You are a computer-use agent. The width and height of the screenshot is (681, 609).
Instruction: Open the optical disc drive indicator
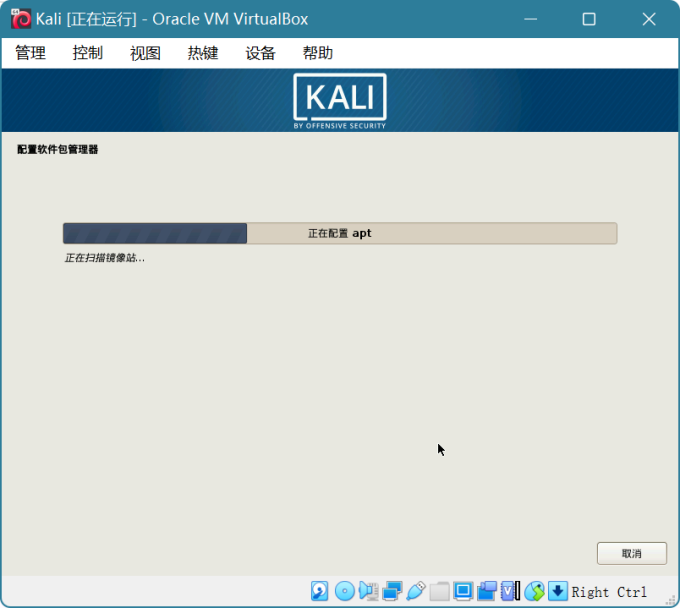pyautogui.click(x=344, y=591)
